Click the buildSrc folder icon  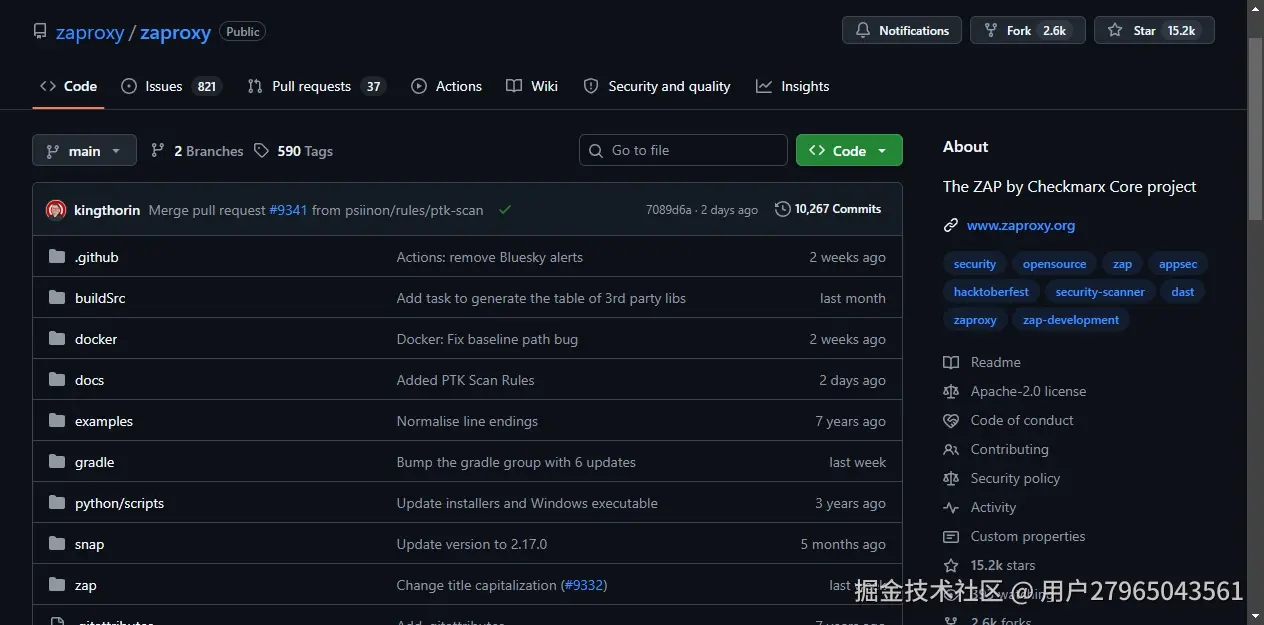(57, 298)
